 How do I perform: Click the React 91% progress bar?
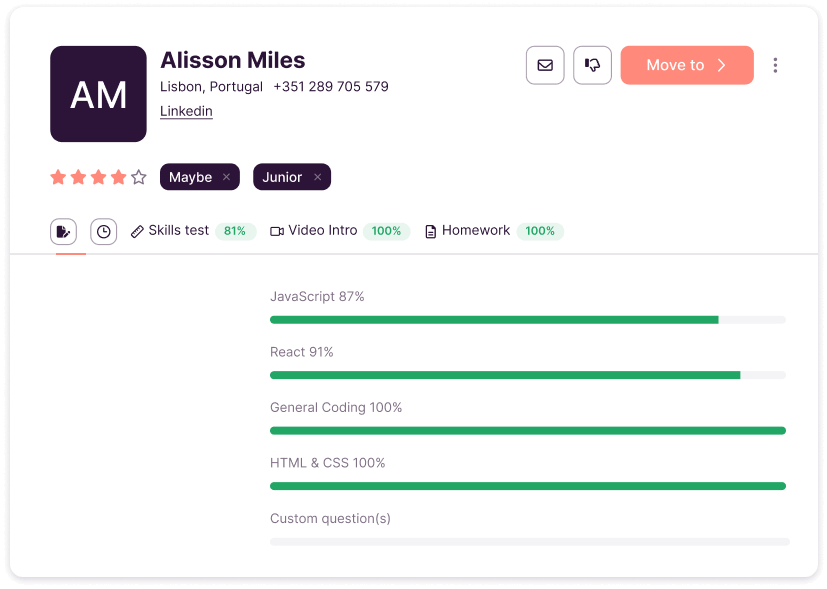coord(527,375)
